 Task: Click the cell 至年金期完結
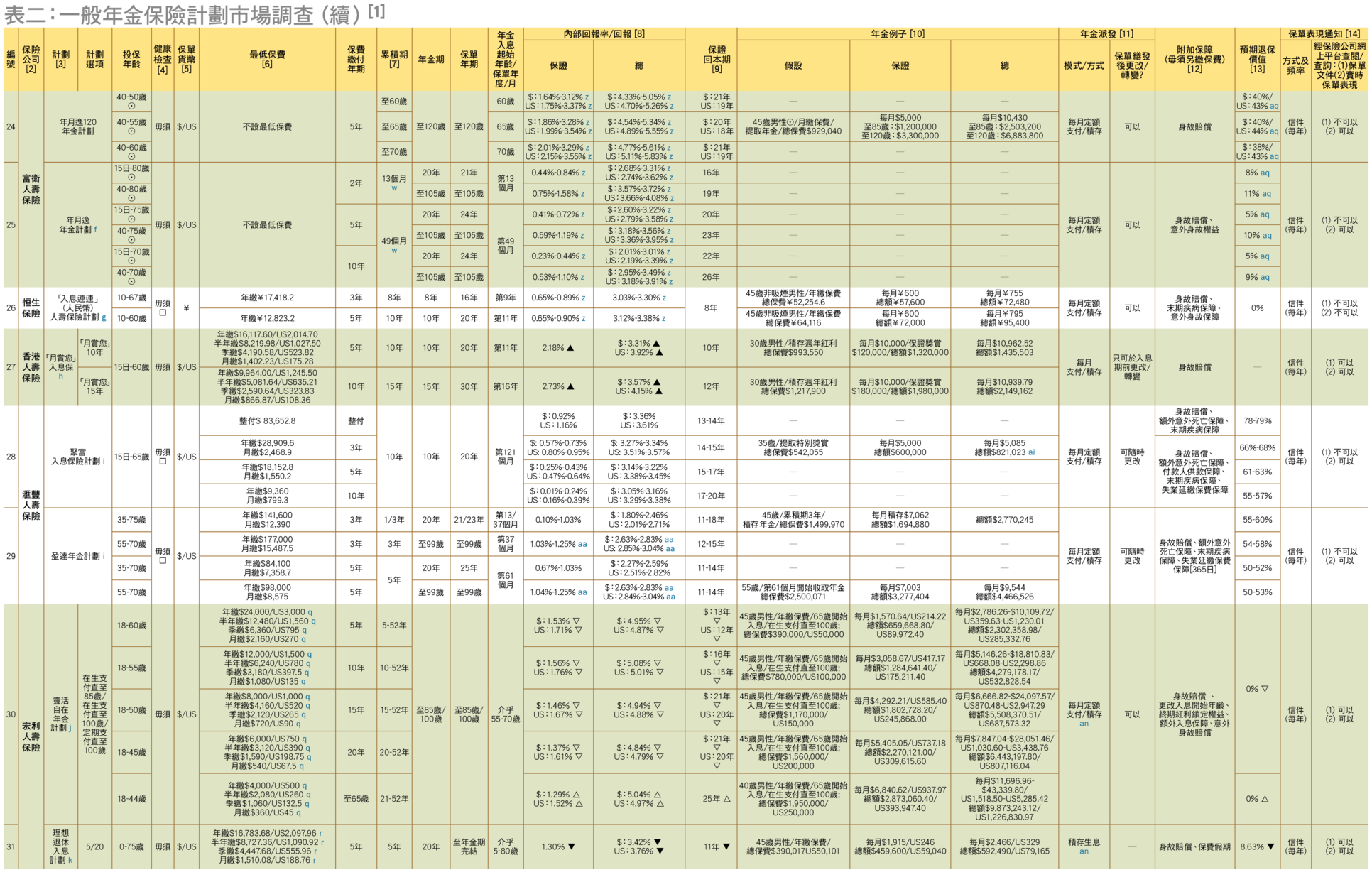(x=469, y=846)
